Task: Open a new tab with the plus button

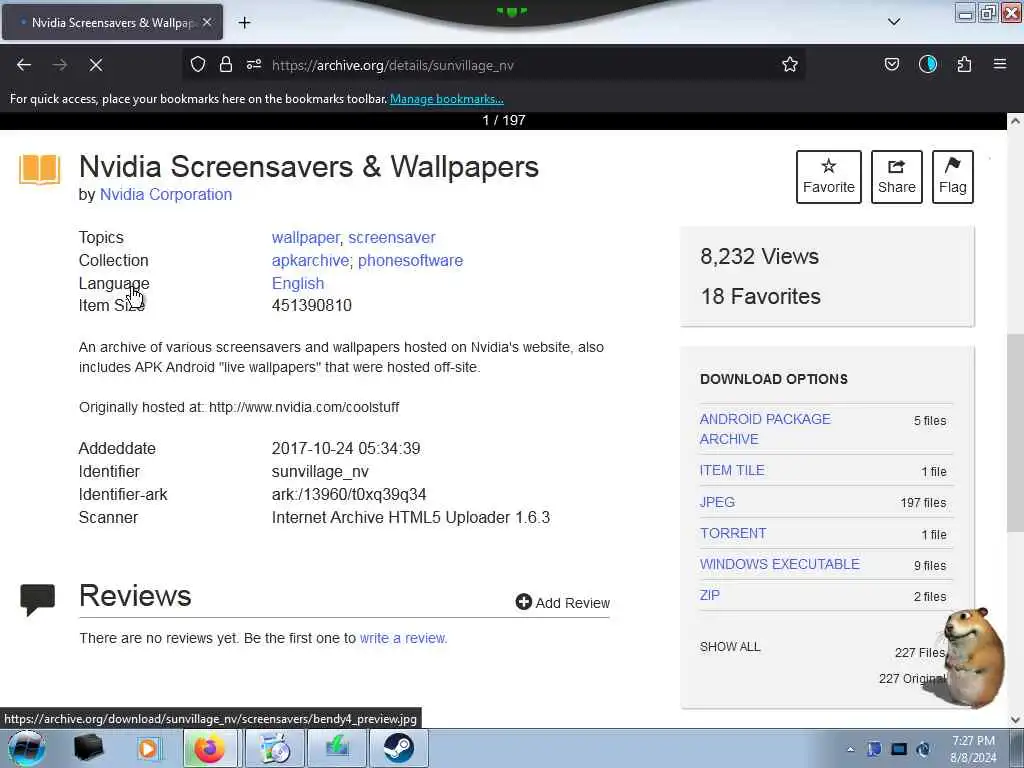Action: point(244,23)
